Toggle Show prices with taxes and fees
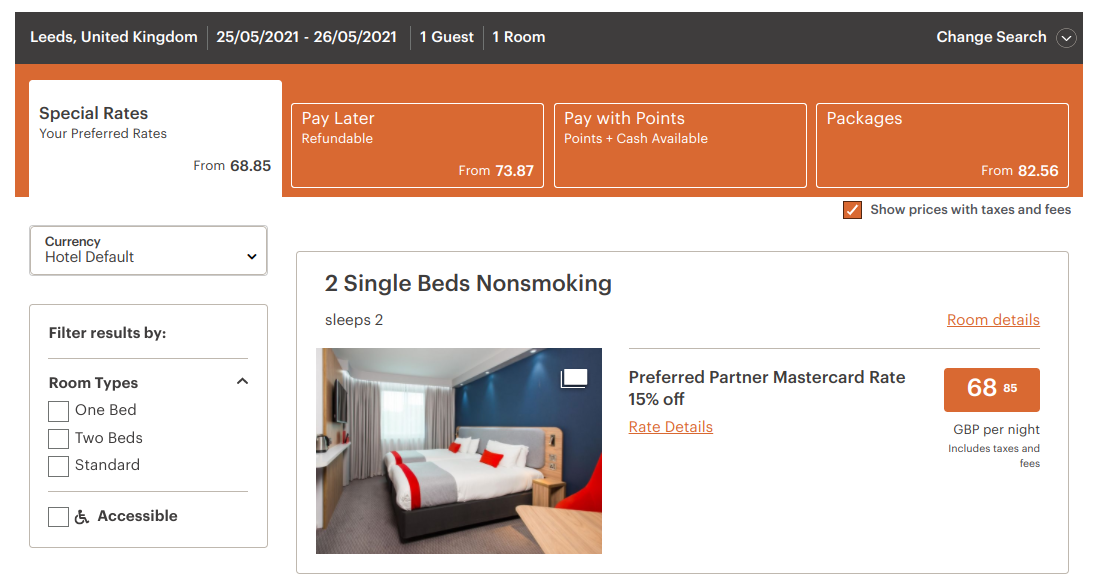The image size is (1094, 580). point(852,210)
